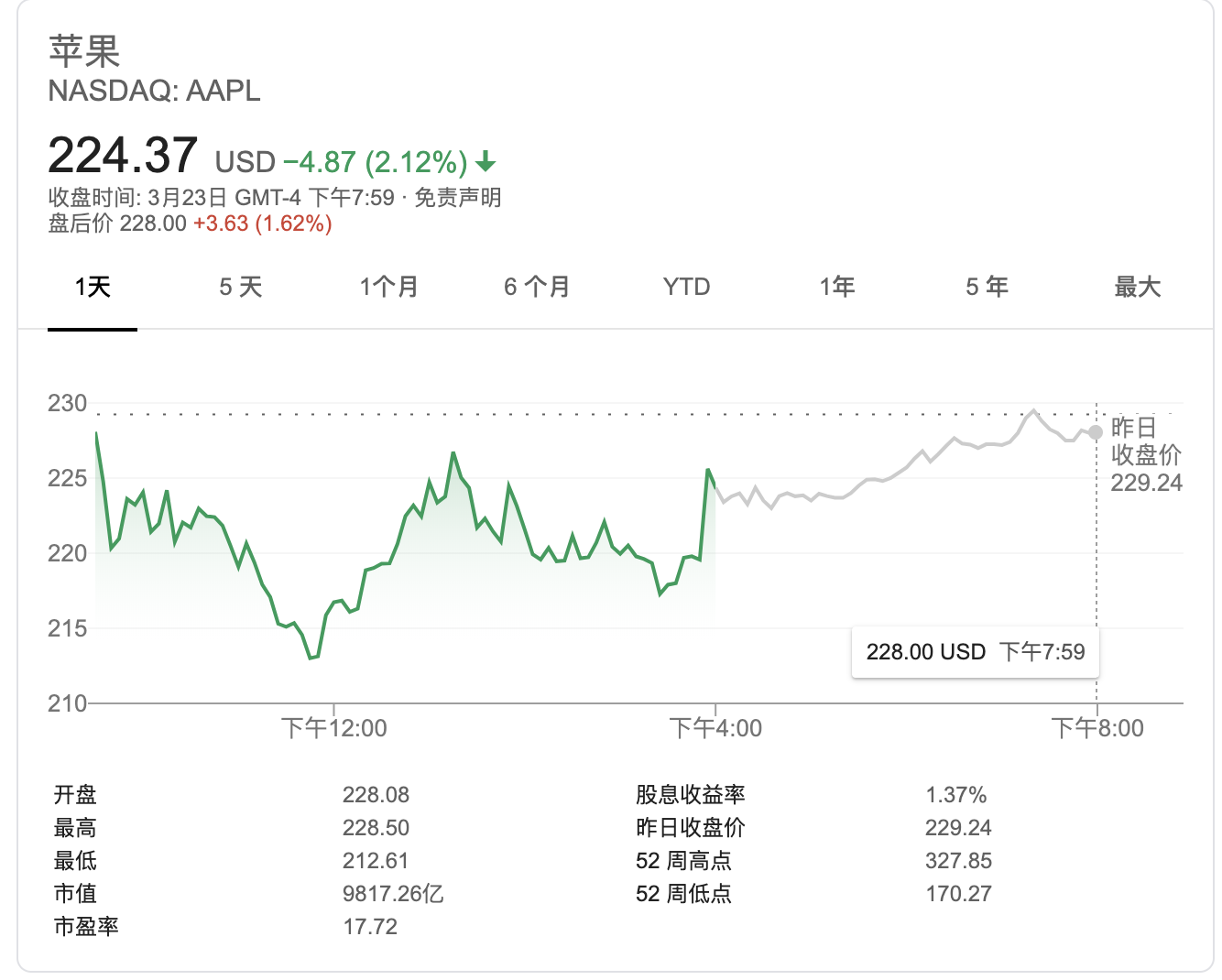Select the 1年 chart range

(x=837, y=288)
